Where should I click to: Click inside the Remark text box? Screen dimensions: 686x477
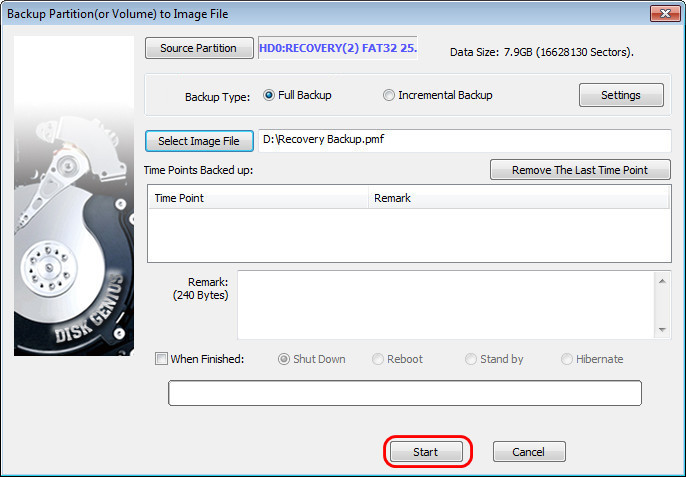pos(445,306)
